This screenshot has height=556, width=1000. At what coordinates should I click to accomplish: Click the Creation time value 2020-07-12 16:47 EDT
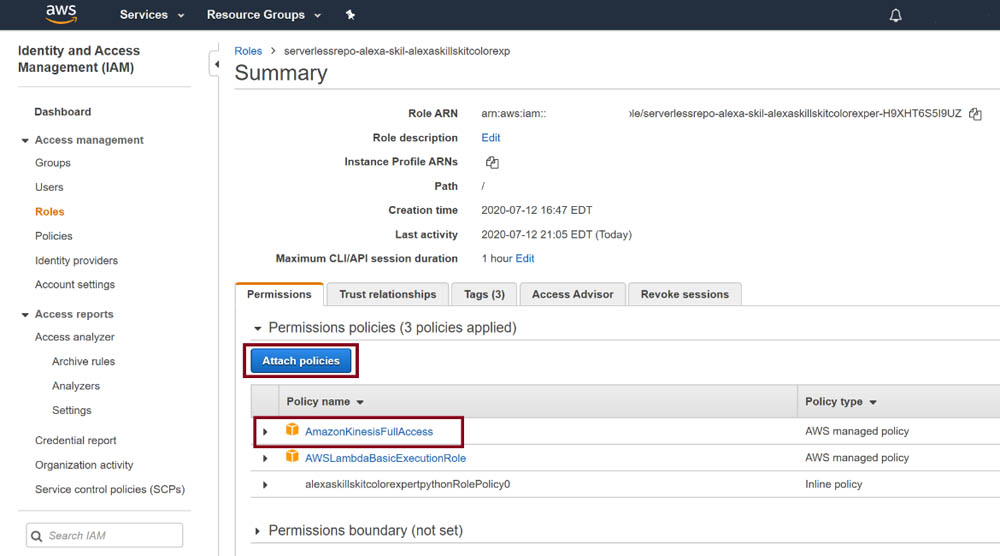(x=536, y=210)
